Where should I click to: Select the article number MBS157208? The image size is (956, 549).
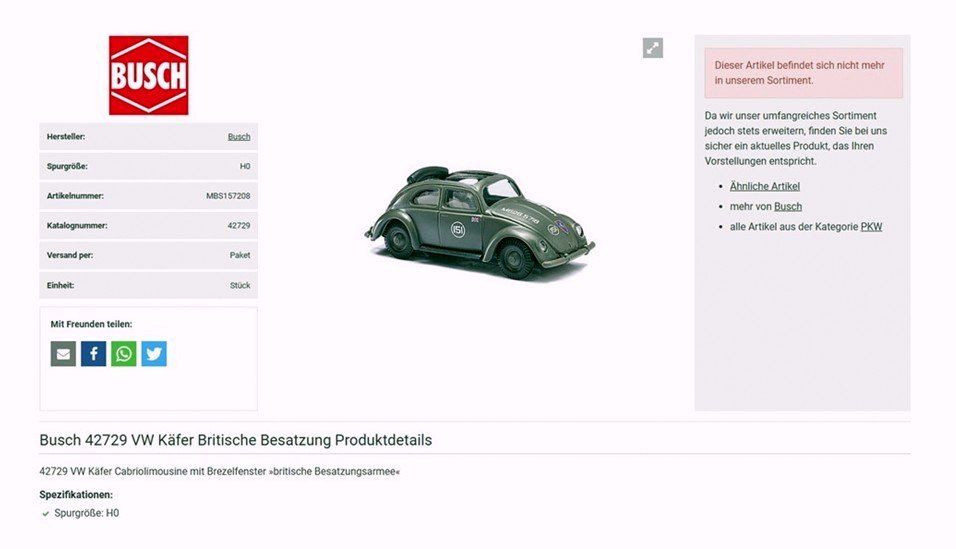click(228, 196)
